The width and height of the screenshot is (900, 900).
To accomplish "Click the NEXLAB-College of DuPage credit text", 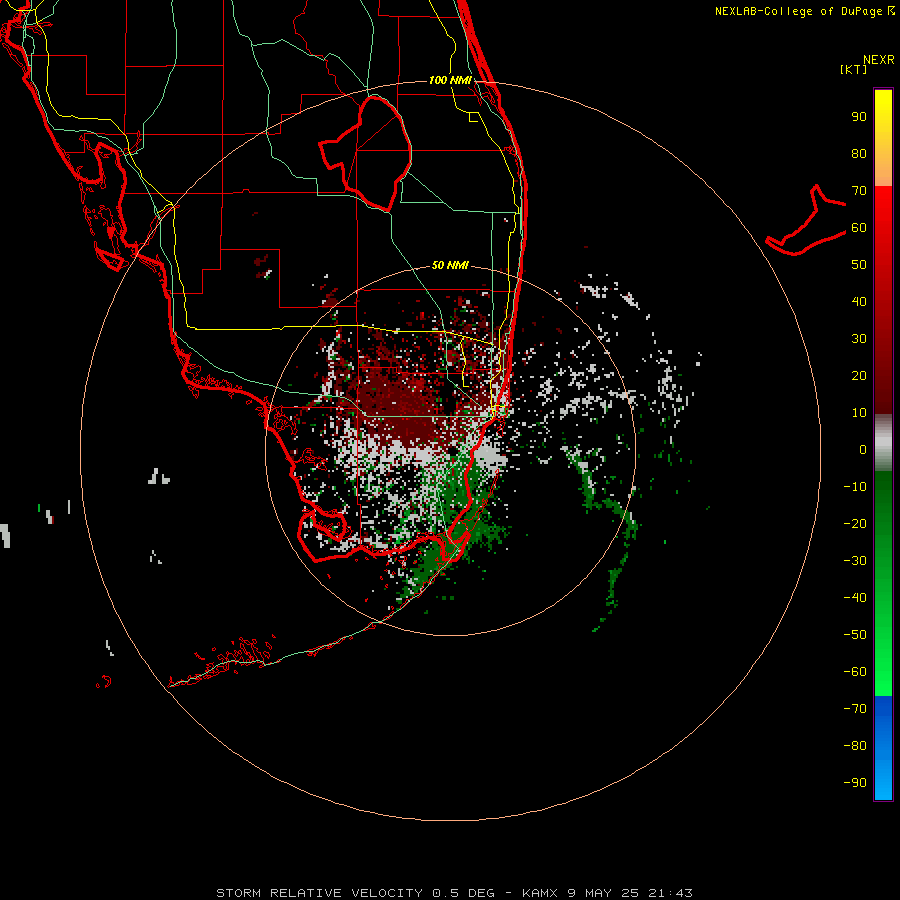I will click(x=798, y=11).
